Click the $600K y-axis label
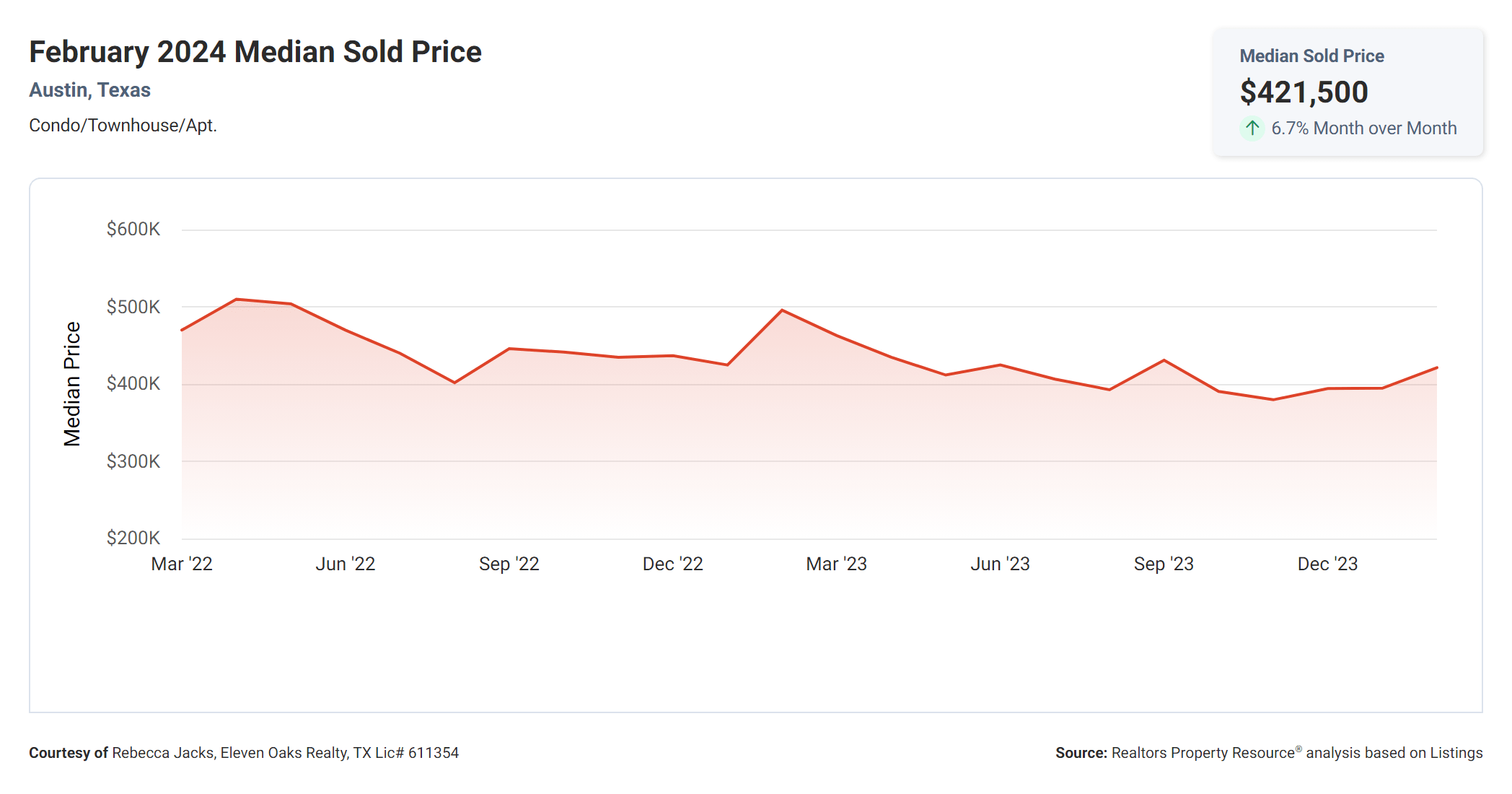Screen dimensions: 1512x794 tap(133, 230)
